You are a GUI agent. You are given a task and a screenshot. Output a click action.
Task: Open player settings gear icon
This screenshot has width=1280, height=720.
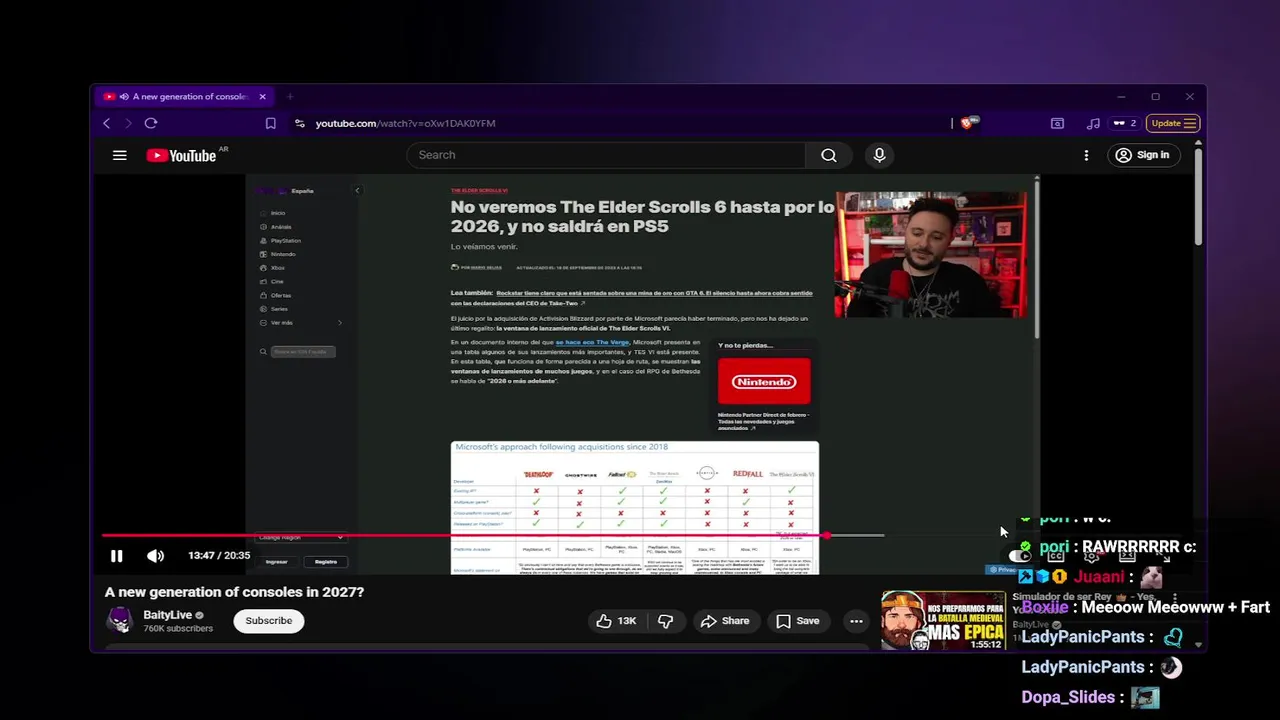[1092, 556]
